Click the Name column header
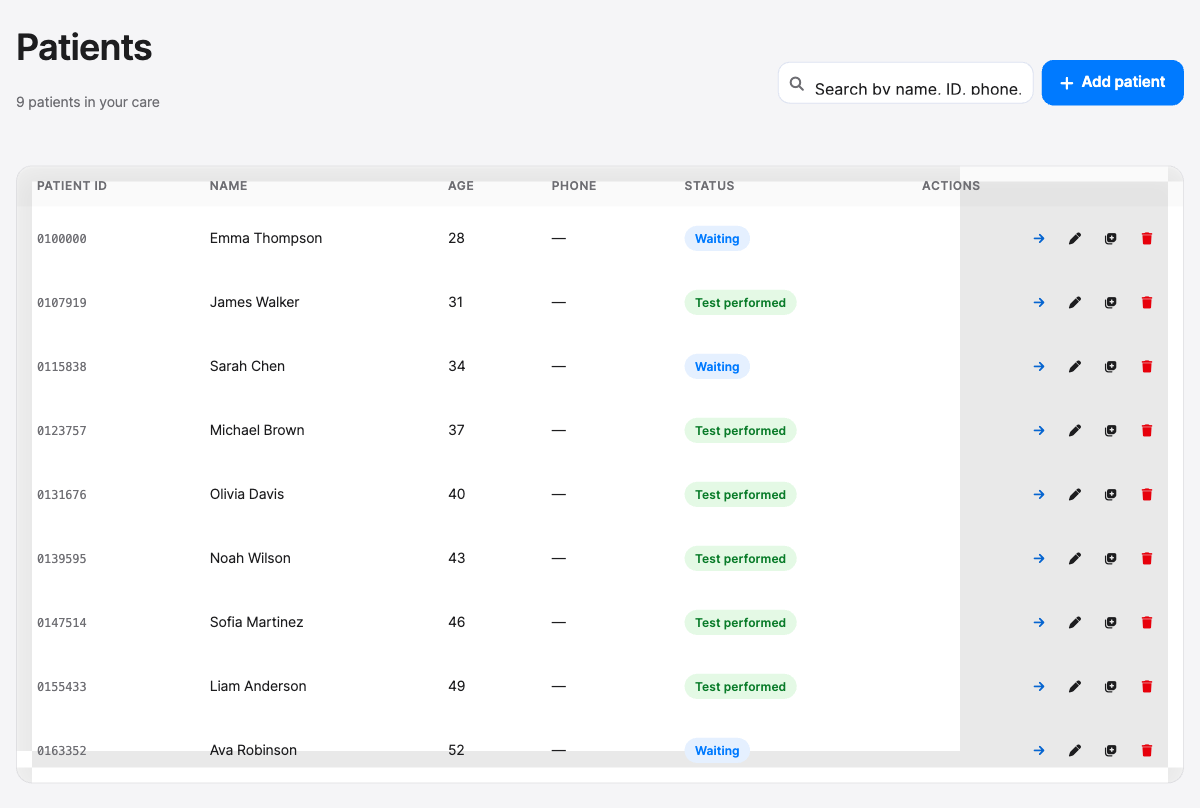Screen dimensions: 1200x808 pos(229,186)
